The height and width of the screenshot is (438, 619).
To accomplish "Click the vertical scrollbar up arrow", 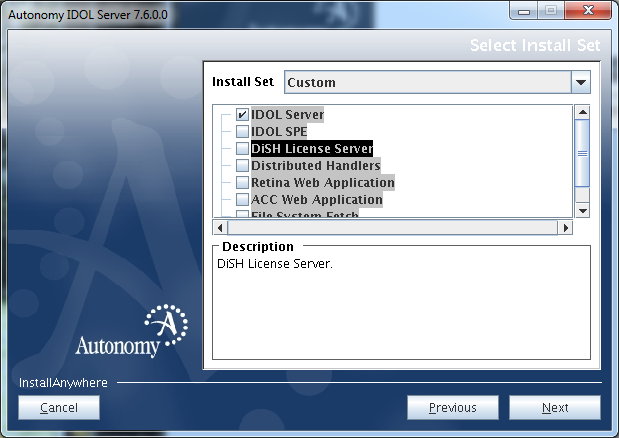I will tap(582, 112).
